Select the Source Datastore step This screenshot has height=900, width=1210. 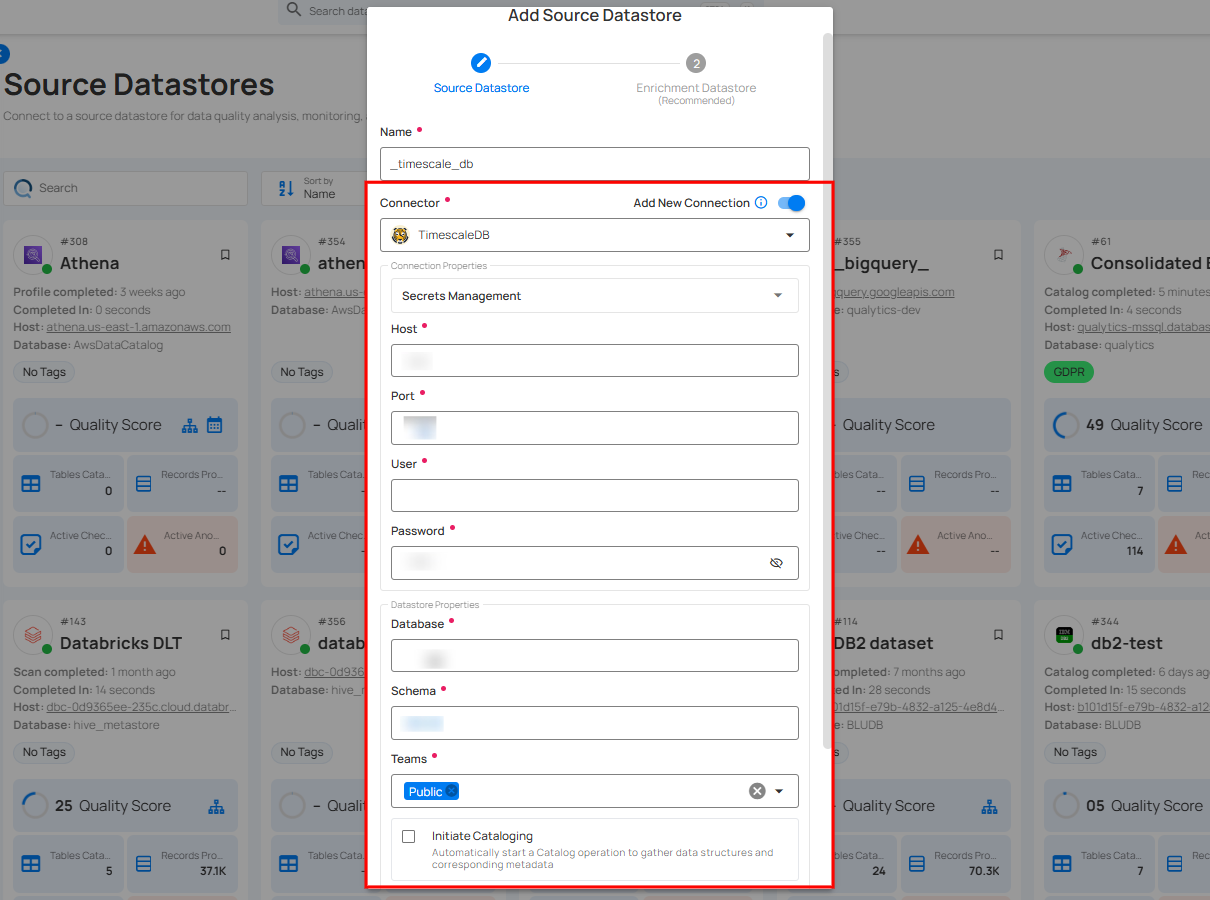pyautogui.click(x=481, y=63)
